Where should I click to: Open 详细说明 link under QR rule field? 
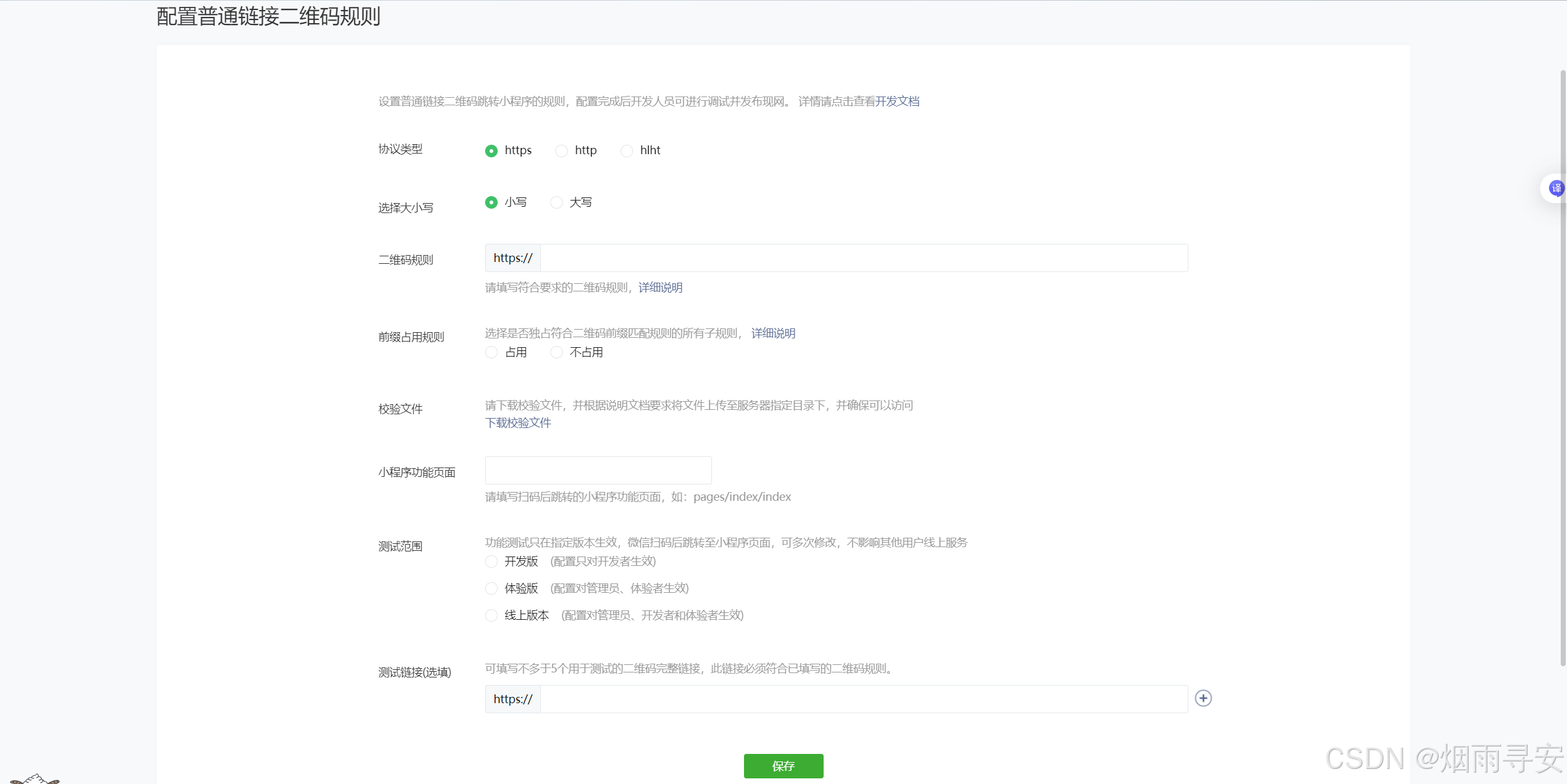tap(660, 288)
